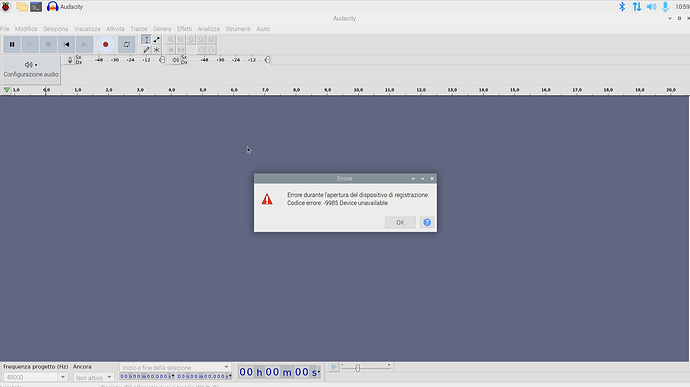Click the Silence audio selection icon
690x387 pixels.
coord(181,50)
